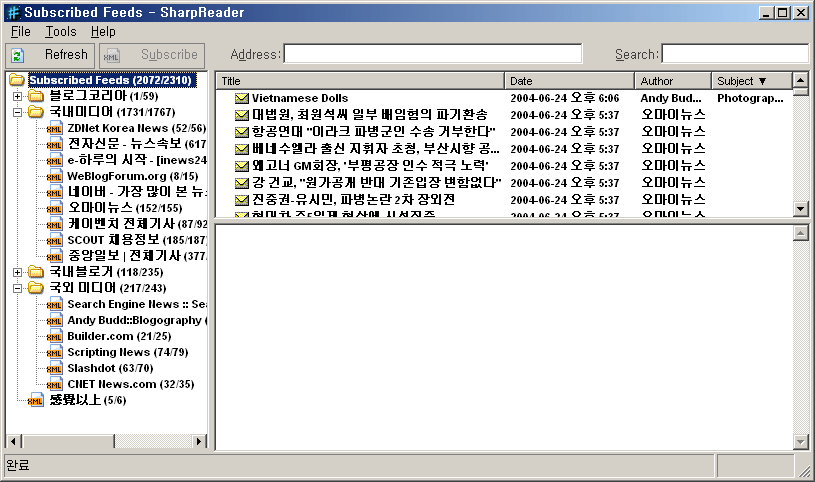This screenshot has width=815, height=482.
Task: Open the 웨고너 GM회장 article row
Action: [x=504, y=166]
